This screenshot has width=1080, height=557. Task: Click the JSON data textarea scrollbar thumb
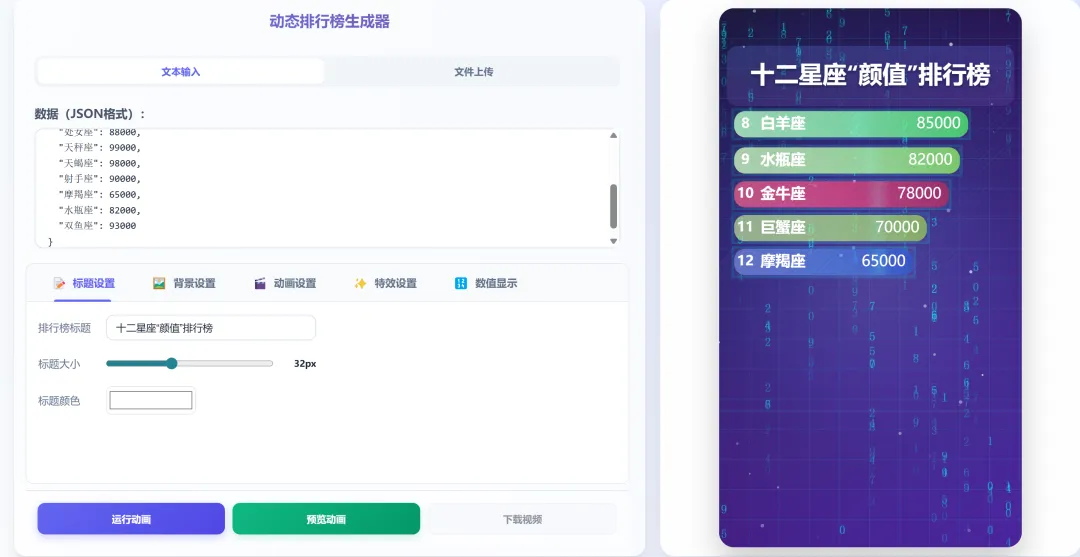pyautogui.click(x=613, y=206)
